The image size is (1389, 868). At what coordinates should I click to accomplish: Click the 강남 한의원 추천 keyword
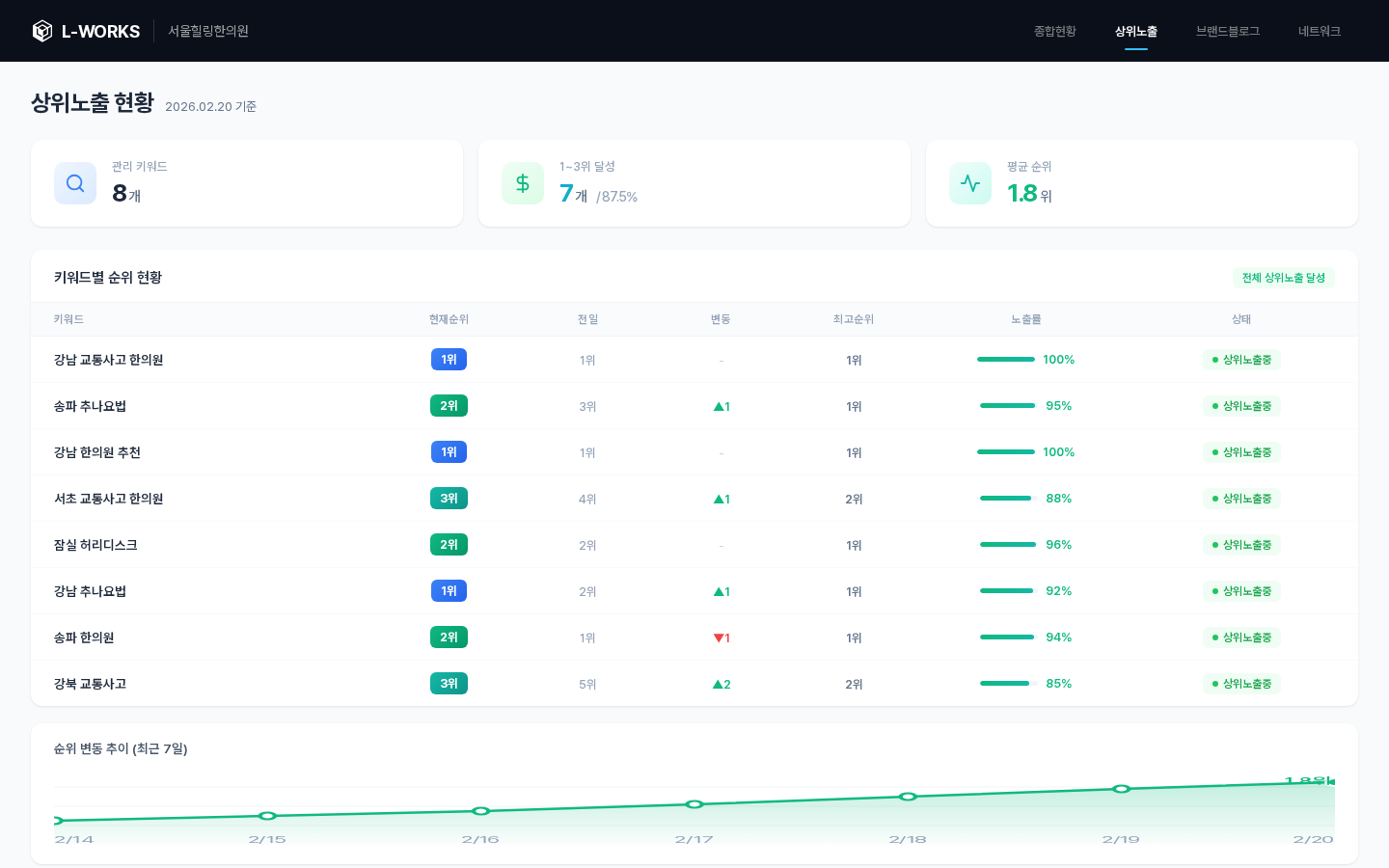[x=97, y=452]
